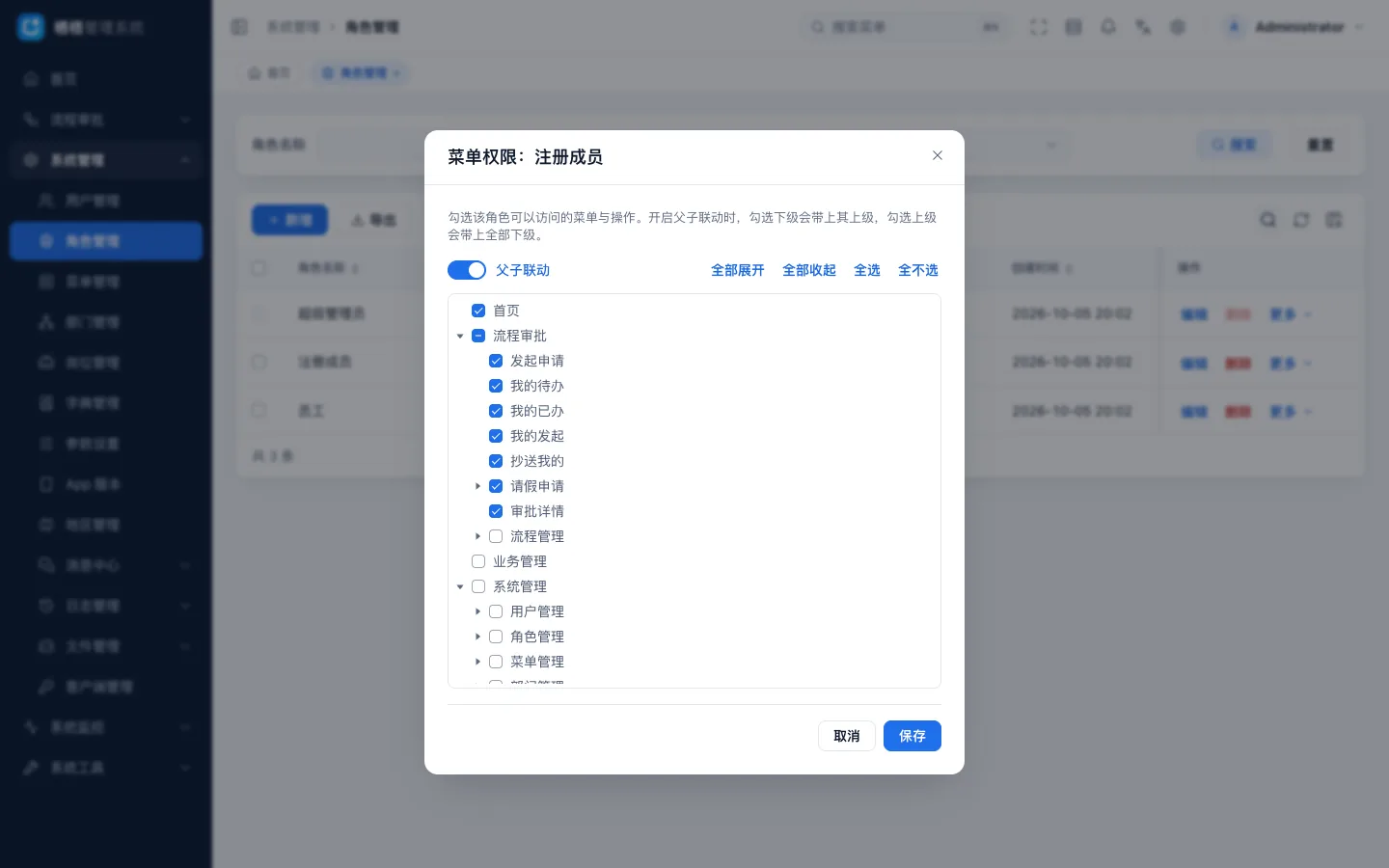Screen dimensions: 1389x868
Task: Select the 抄送我的 label in the tree
Action: pos(537,461)
